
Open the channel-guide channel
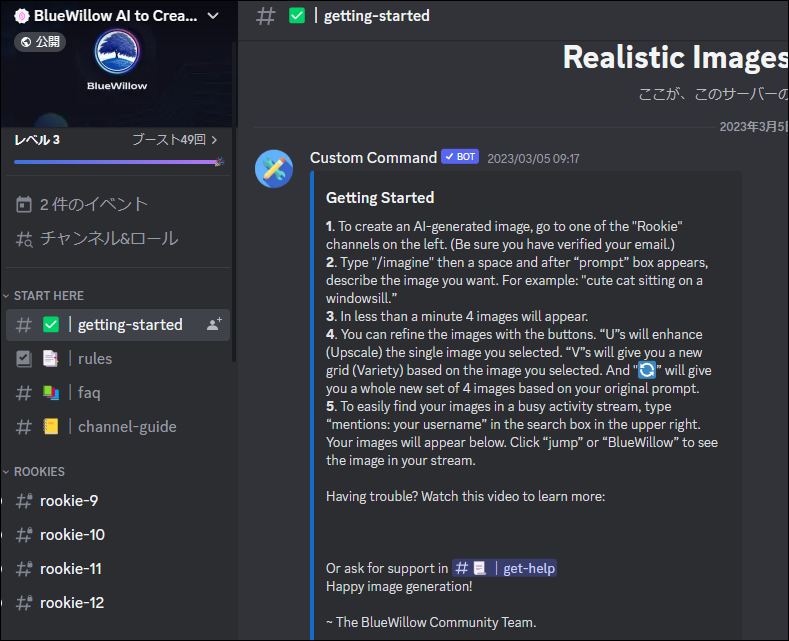point(118,427)
